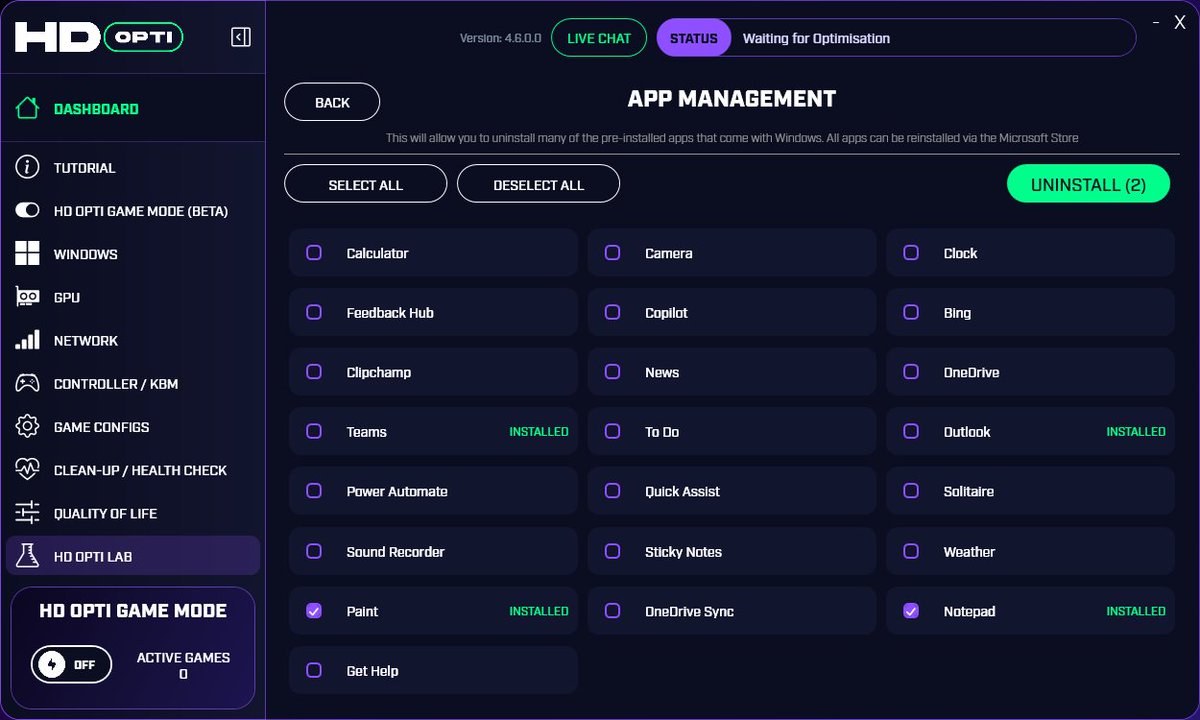Click the HD Opti Lab flask icon
The image size is (1200, 720).
(27, 556)
